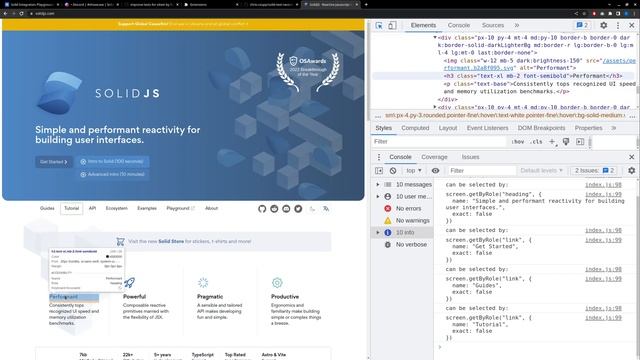This screenshot has height=360, width=640.
Task: Toggle the live expression eye icon
Action: tap(436, 171)
